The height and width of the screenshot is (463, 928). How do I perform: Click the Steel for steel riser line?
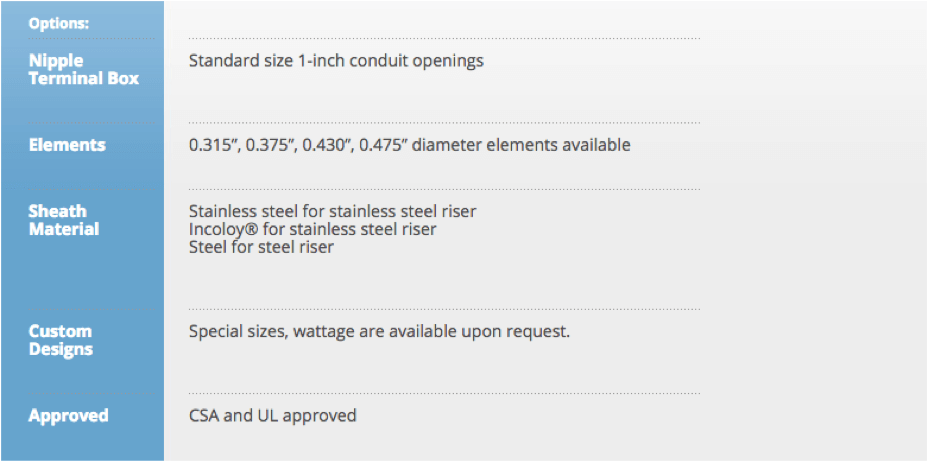coord(261,247)
